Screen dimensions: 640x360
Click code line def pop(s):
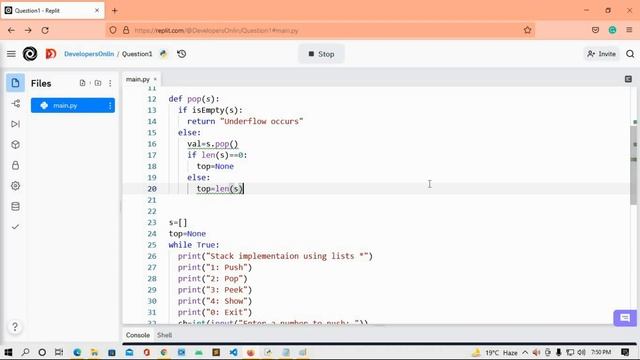(194, 99)
